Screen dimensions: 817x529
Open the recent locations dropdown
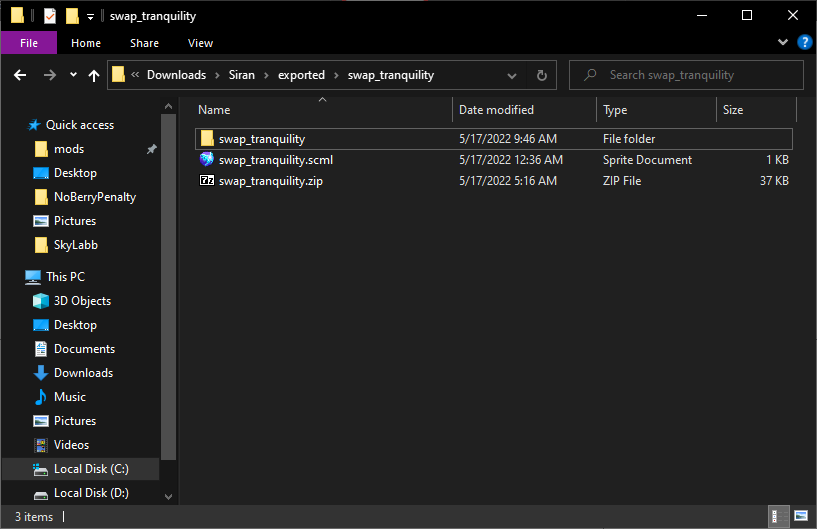73,75
